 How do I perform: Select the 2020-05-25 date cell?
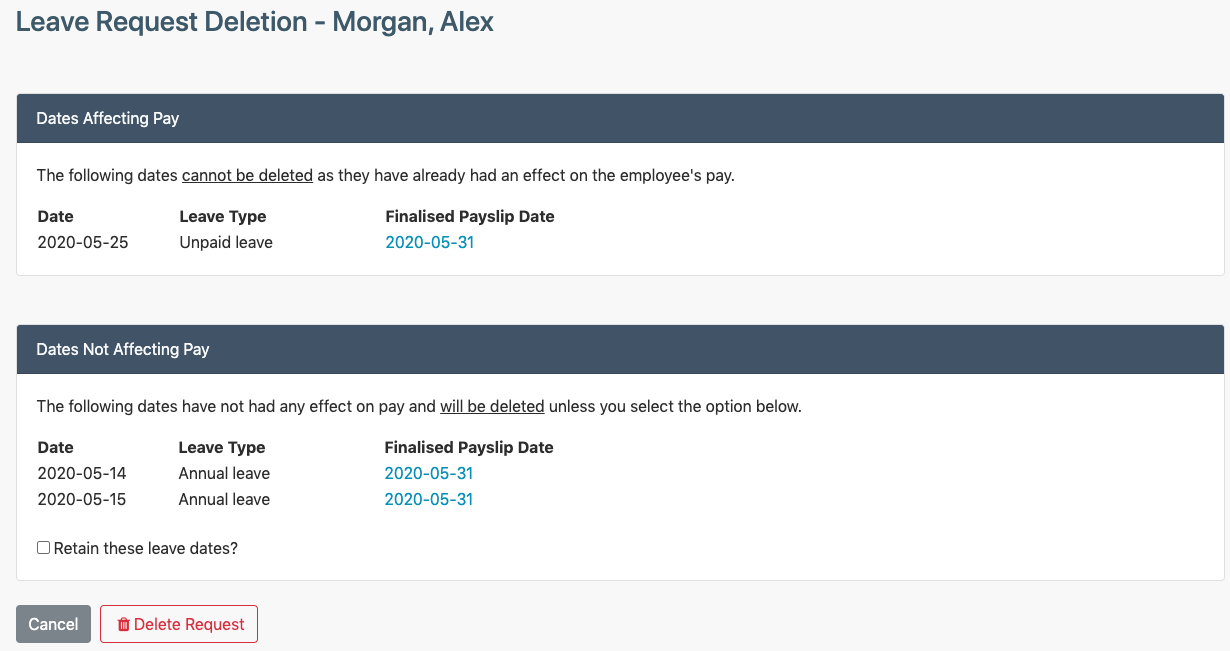(x=83, y=242)
